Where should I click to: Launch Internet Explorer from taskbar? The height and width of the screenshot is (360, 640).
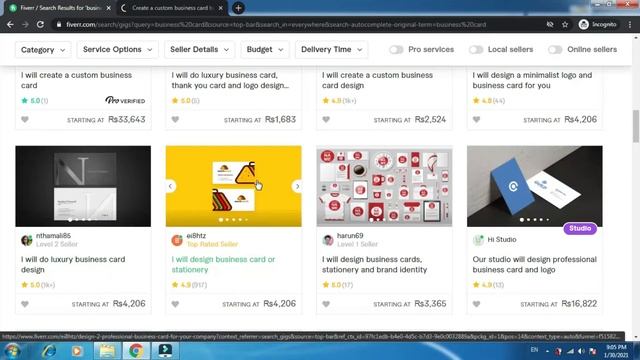coord(49,351)
